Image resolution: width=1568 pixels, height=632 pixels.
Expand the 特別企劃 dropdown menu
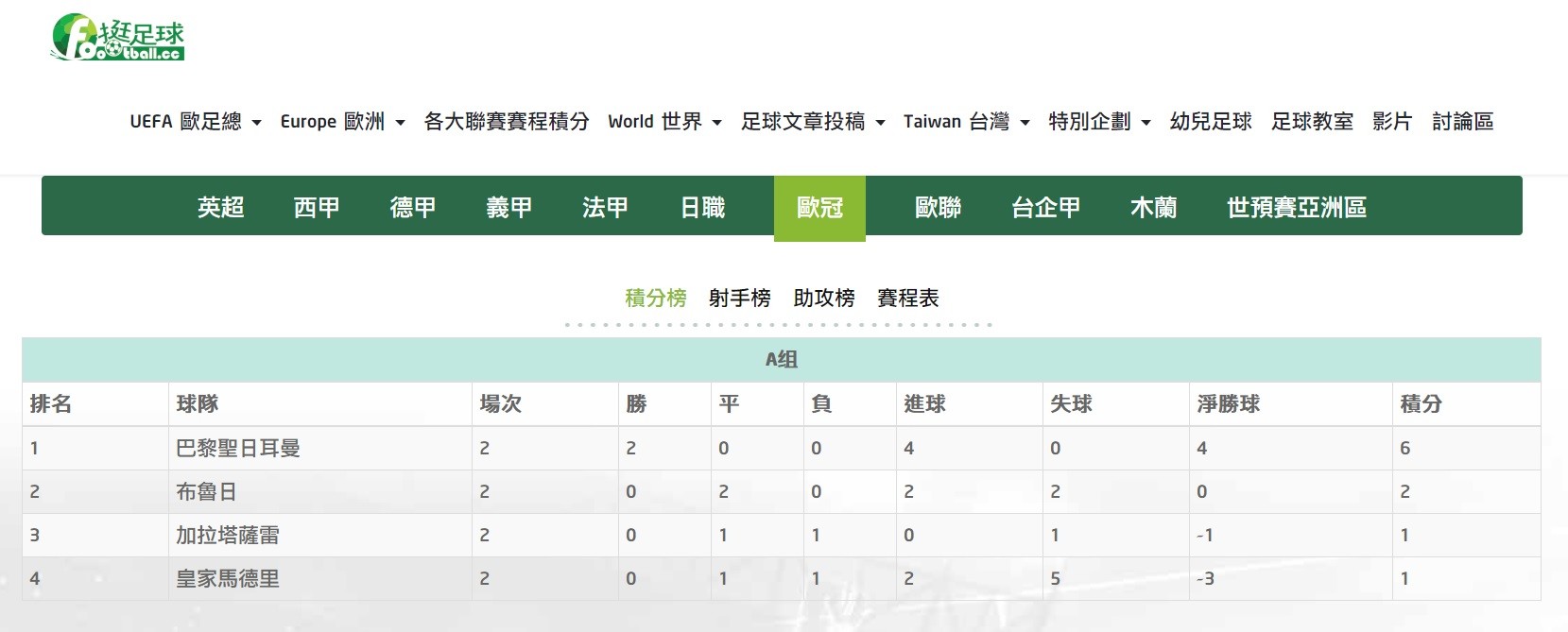(1099, 122)
